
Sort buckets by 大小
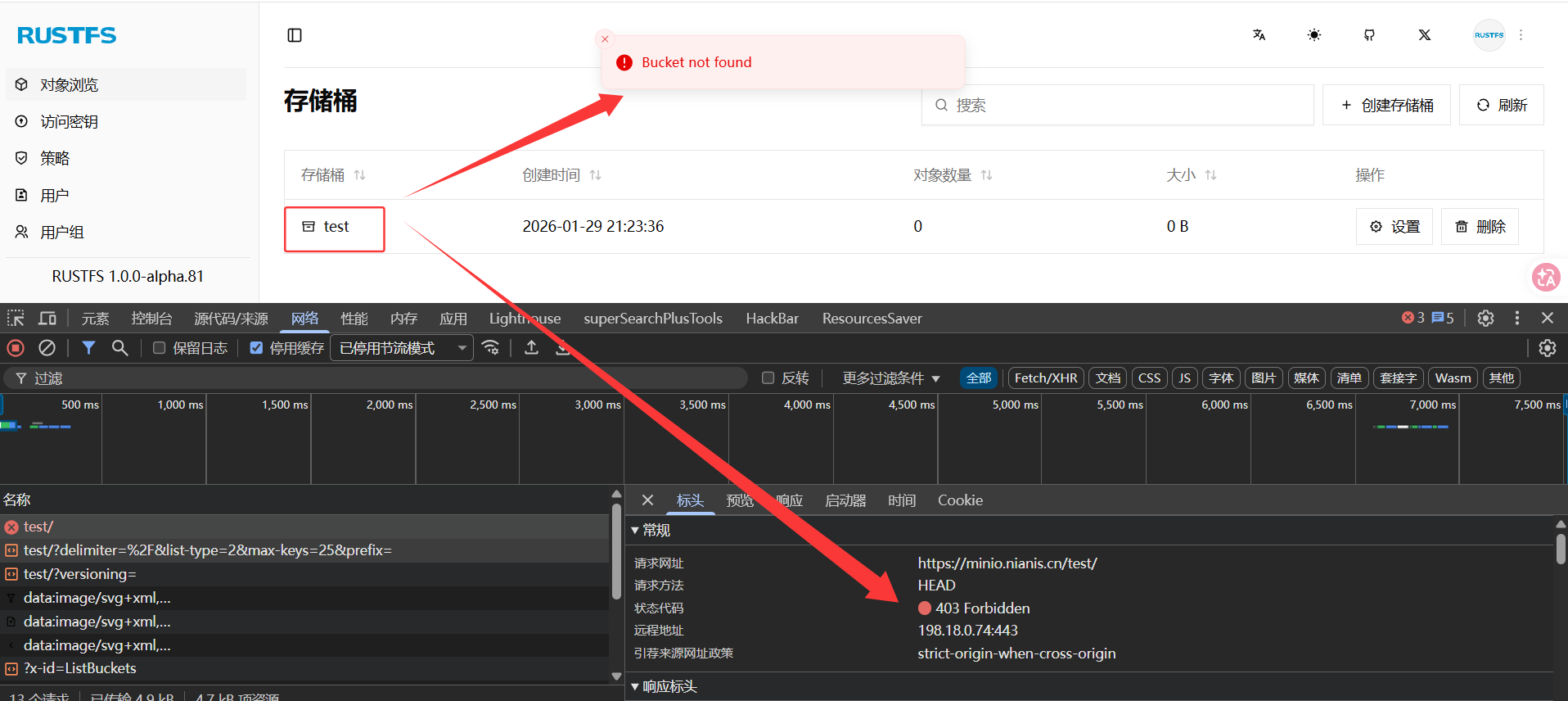[1192, 175]
